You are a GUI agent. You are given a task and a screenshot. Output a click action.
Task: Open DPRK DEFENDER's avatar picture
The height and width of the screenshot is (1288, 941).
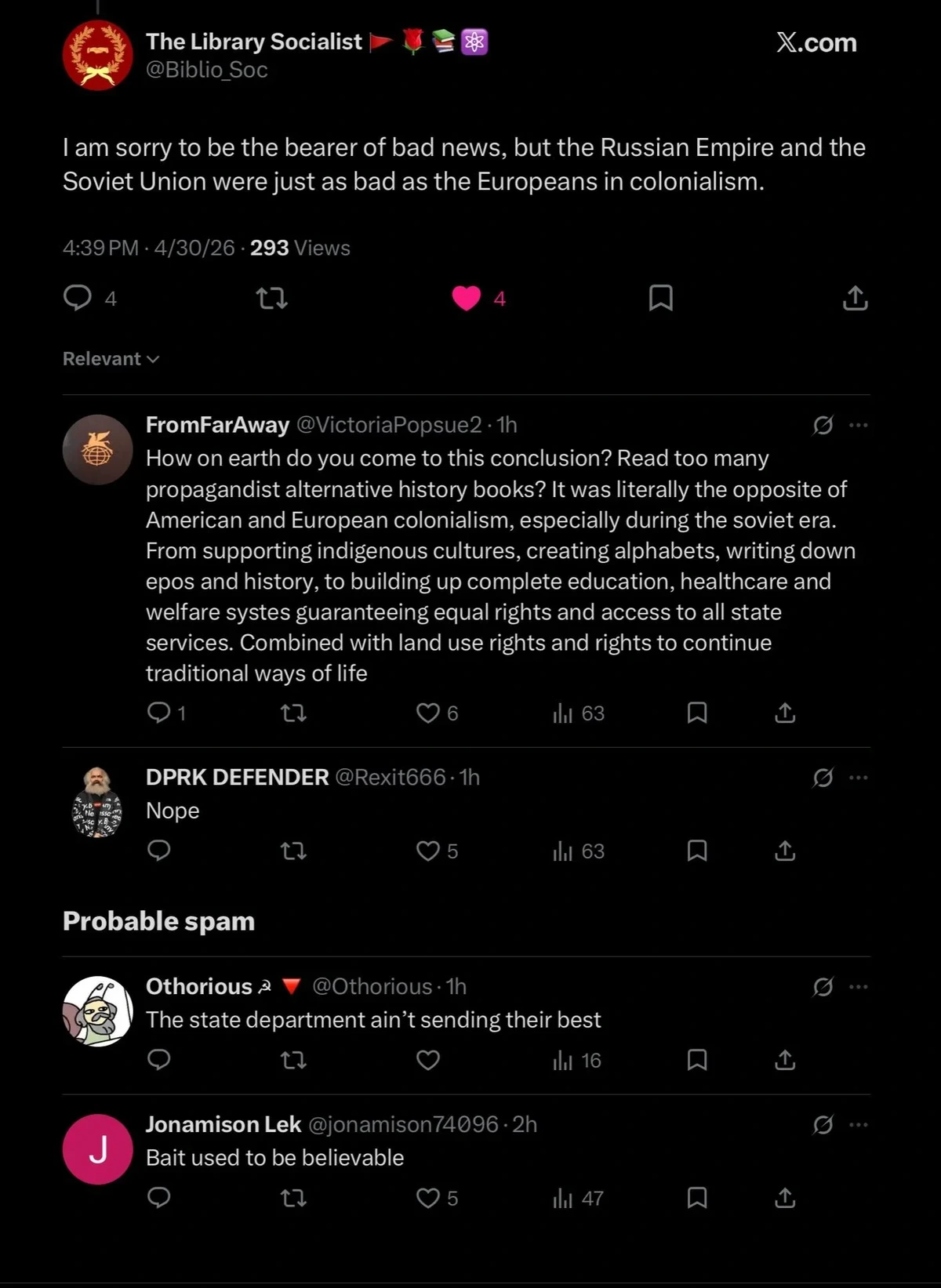point(97,802)
